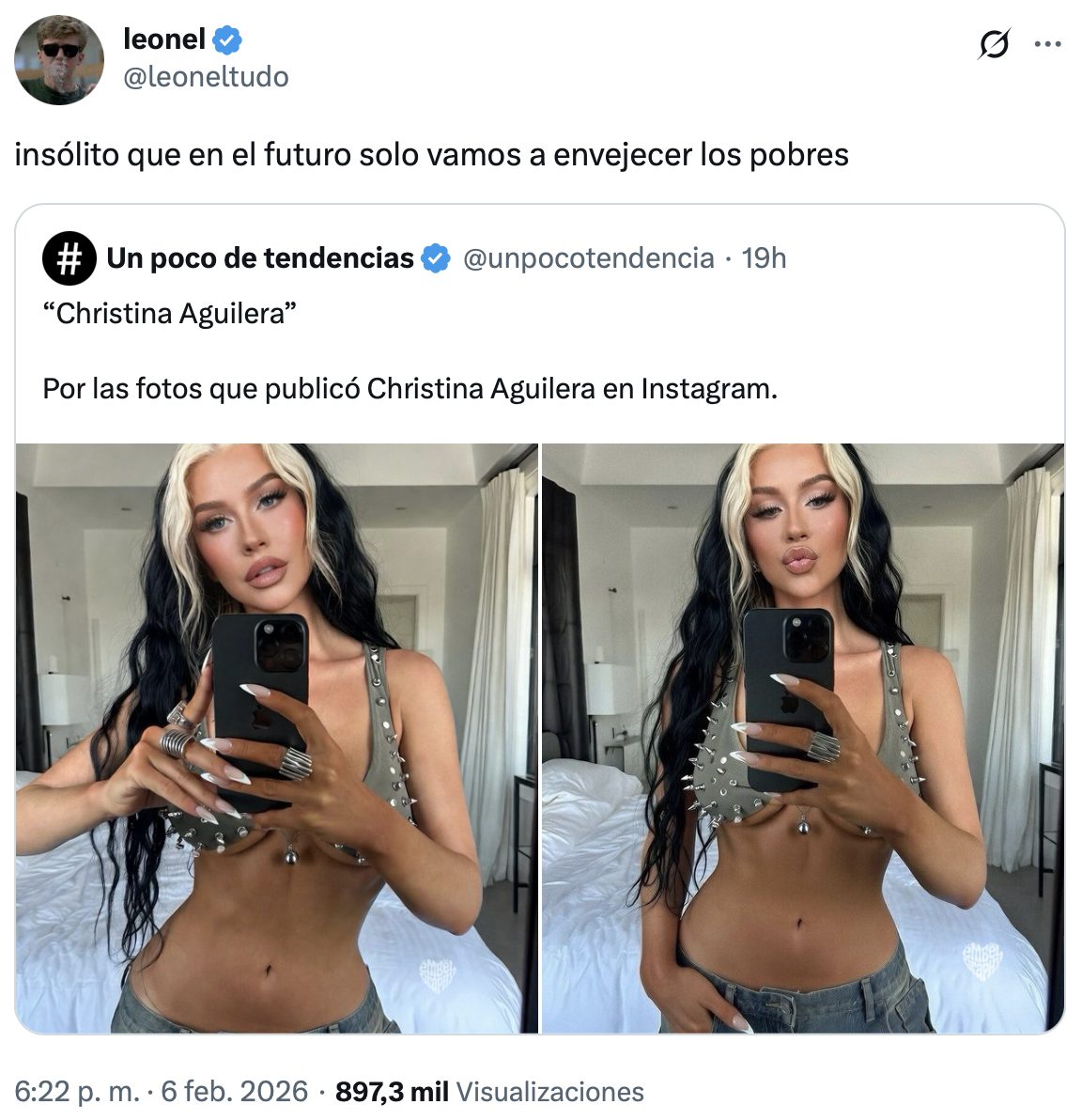Click the tweet text about envejecer los pobres
Viewport: 1082px width, 1120px height.
pyautogui.click(x=431, y=154)
